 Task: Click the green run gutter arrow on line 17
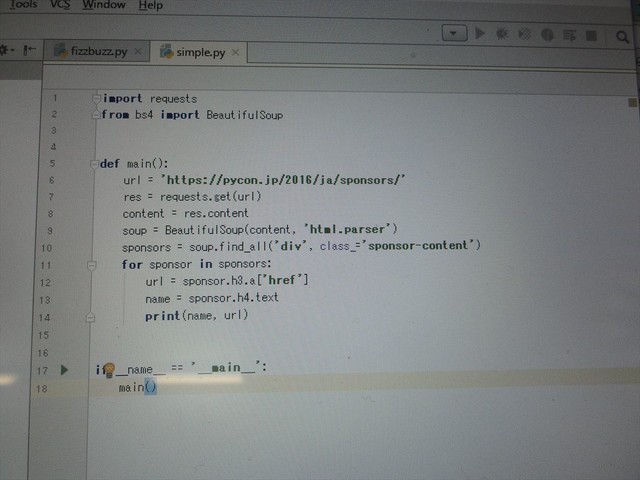point(64,370)
